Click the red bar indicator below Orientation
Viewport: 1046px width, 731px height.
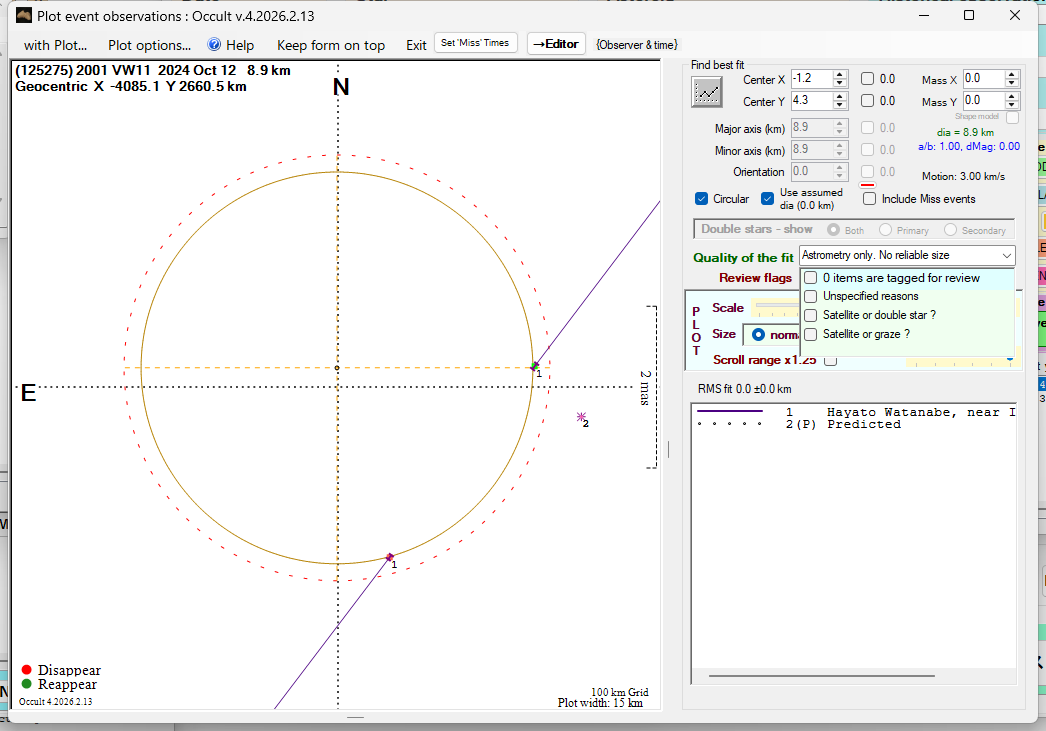868,185
